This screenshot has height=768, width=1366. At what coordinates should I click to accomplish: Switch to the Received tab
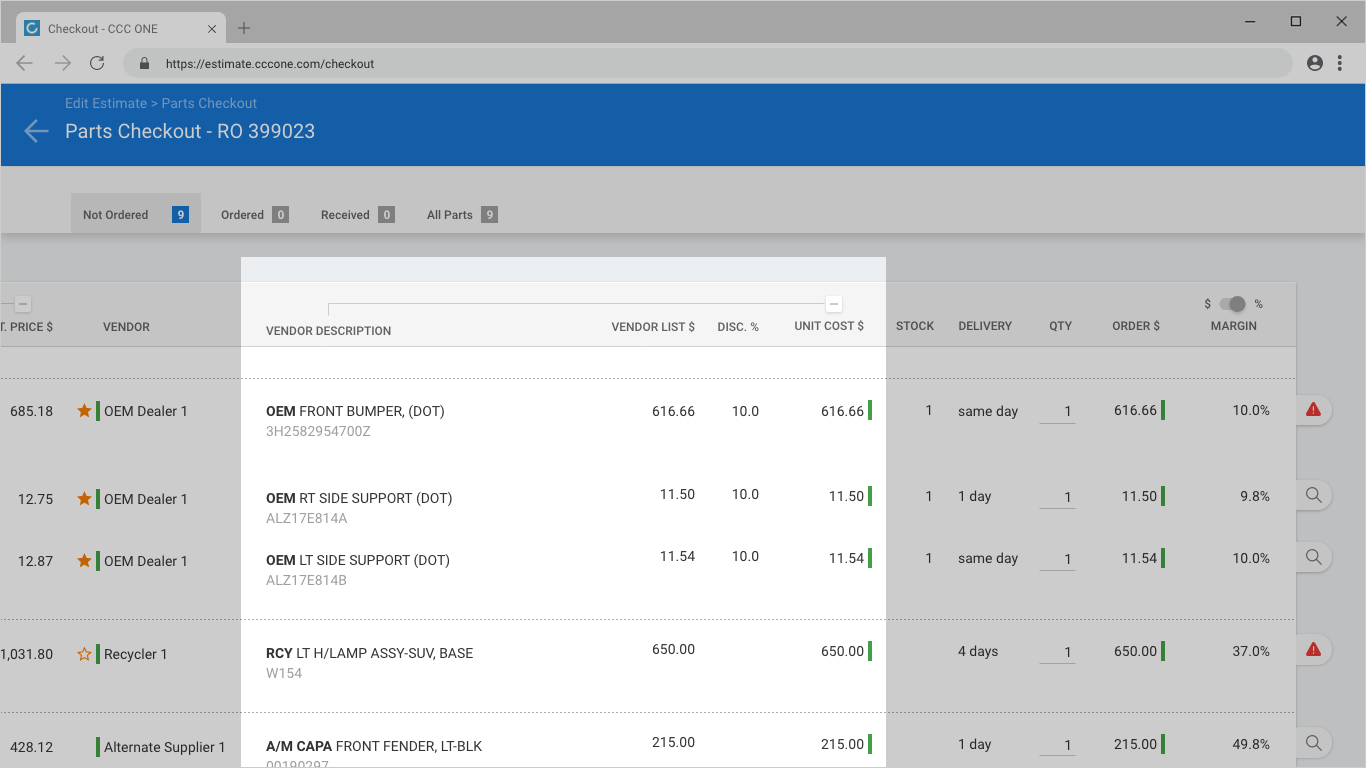pos(357,214)
